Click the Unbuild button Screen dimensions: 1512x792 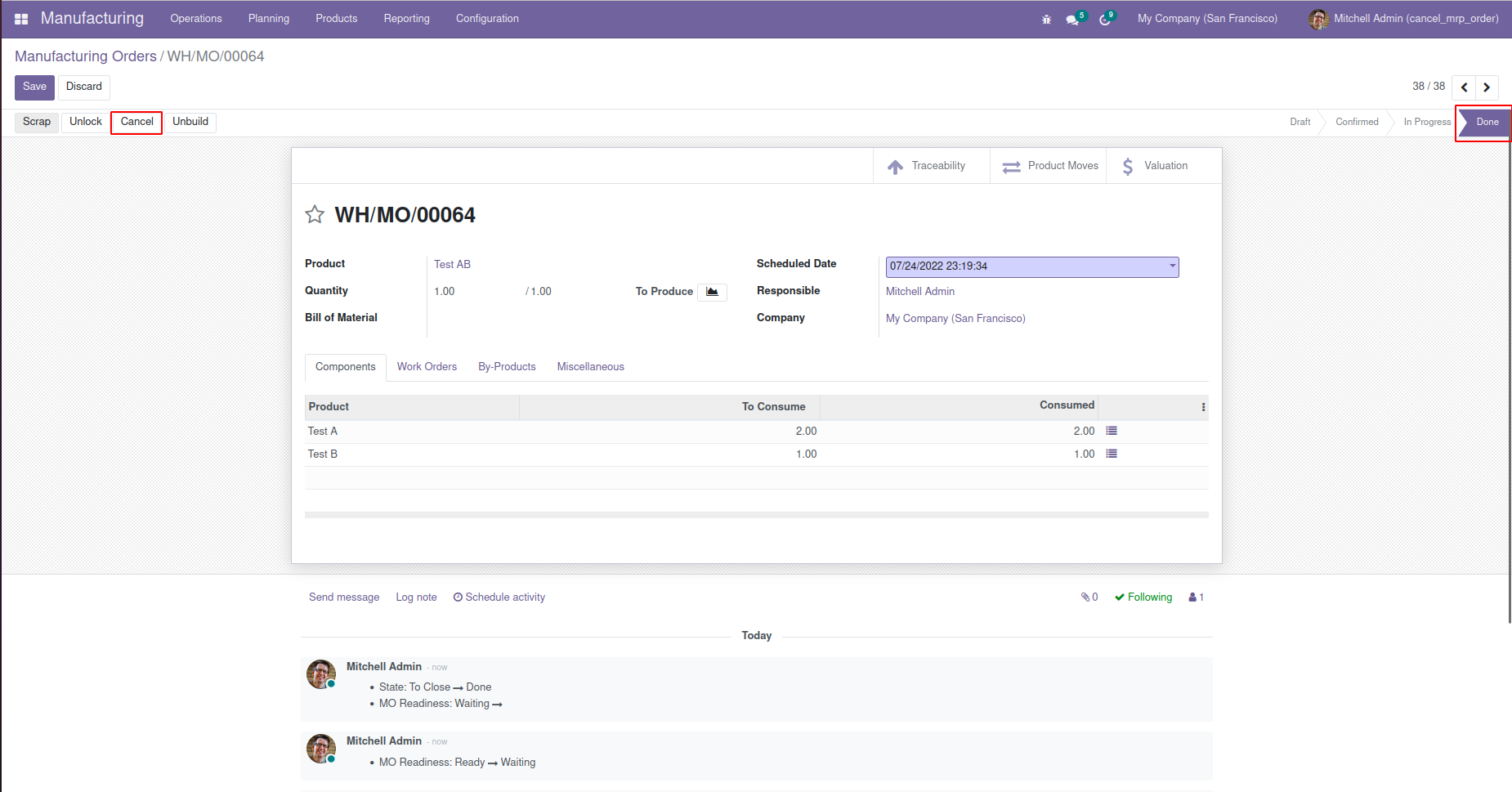[x=190, y=122]
